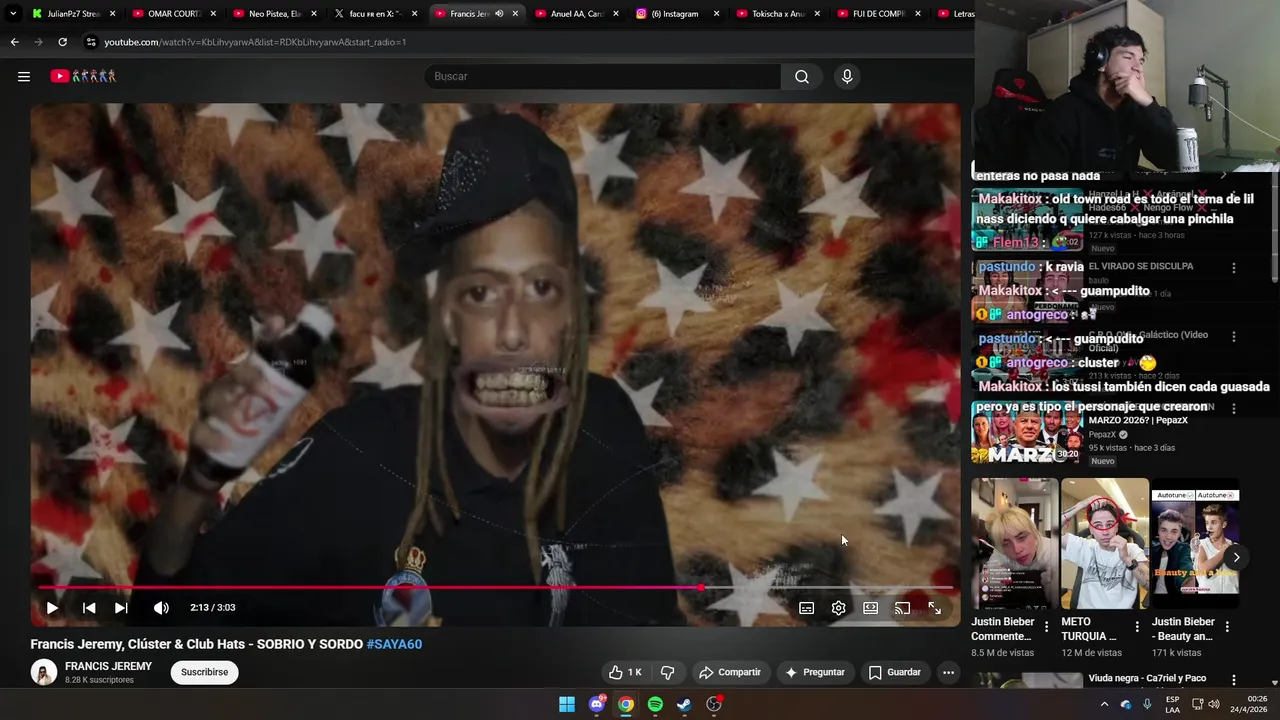Click the youtube.com address bar URL

[x=255, y=42]
